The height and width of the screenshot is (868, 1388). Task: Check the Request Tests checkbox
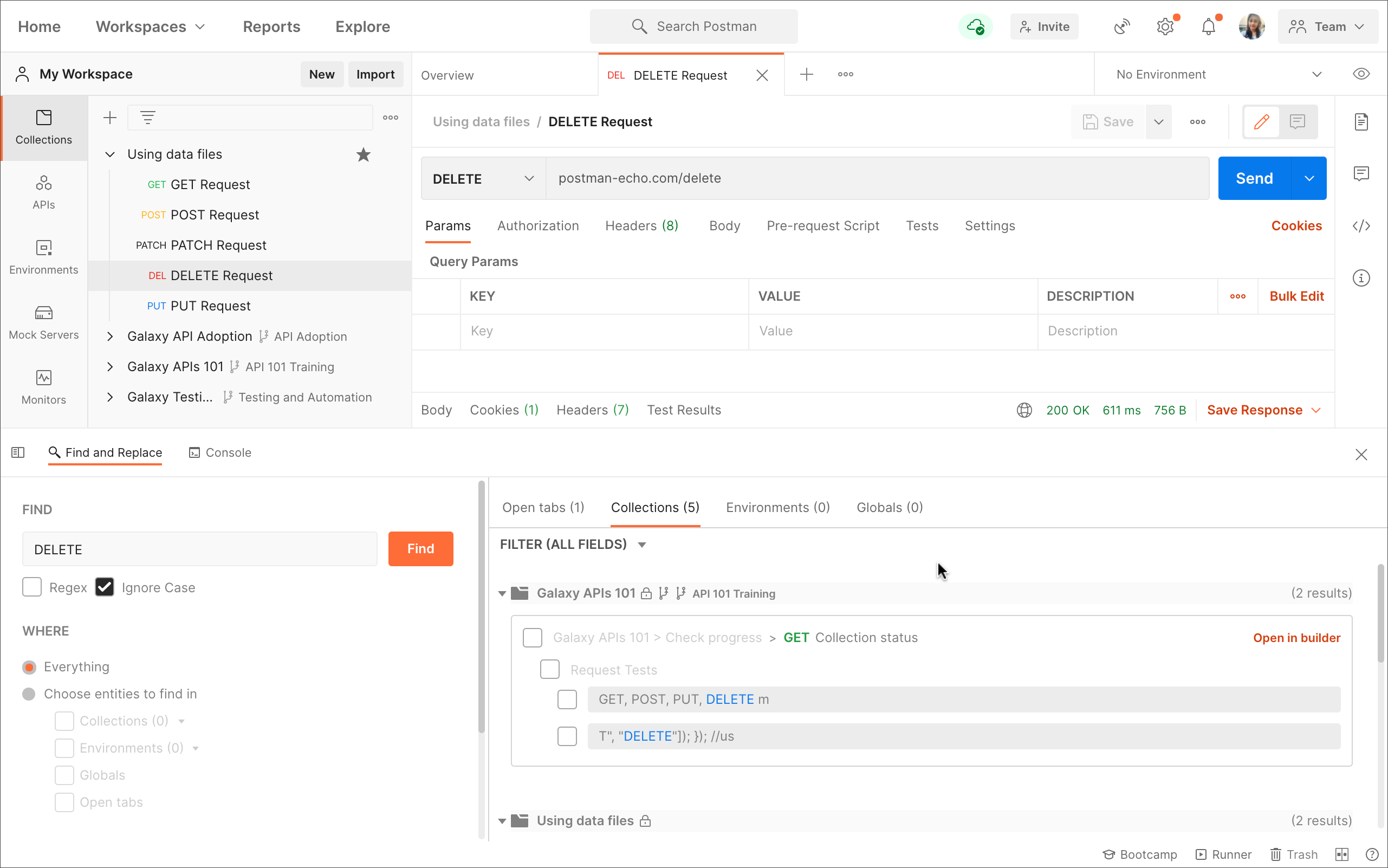(x=549, y=669)
